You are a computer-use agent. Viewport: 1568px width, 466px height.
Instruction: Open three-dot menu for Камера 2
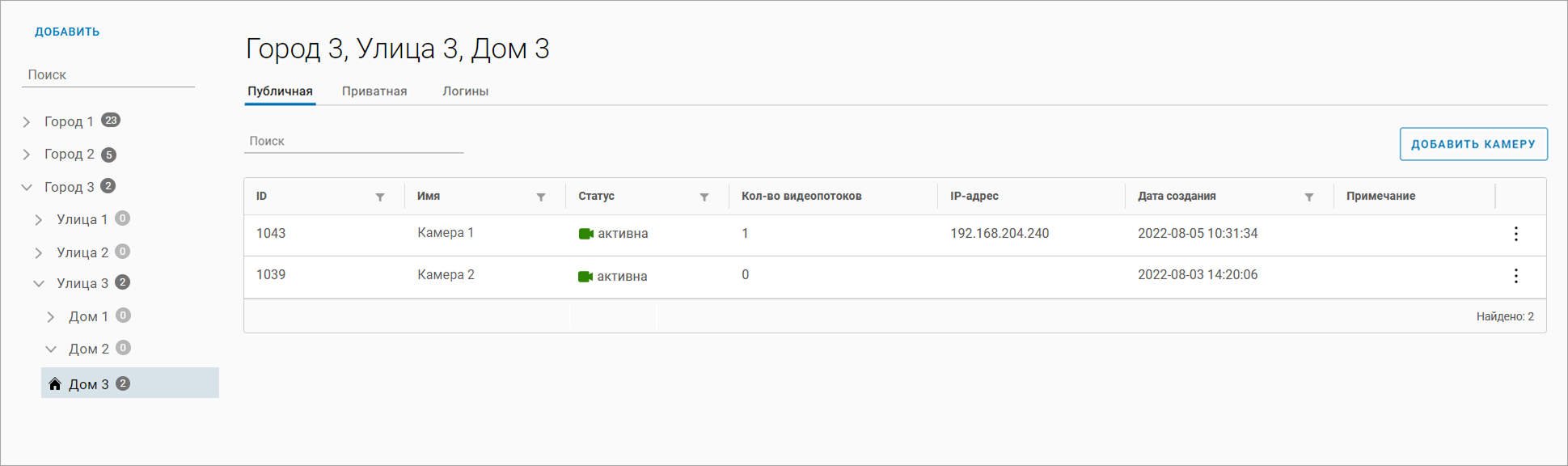1516,276
